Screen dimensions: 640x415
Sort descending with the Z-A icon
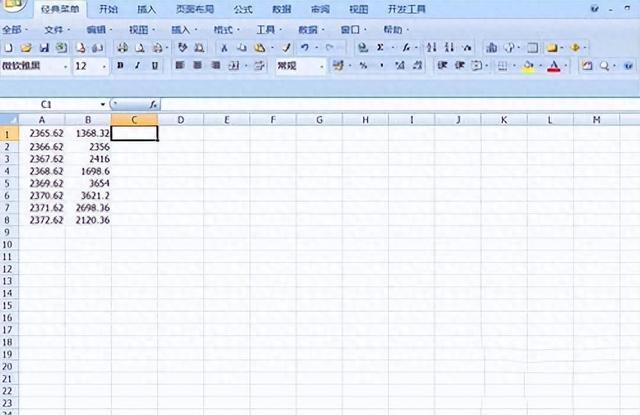pos(449,48)
